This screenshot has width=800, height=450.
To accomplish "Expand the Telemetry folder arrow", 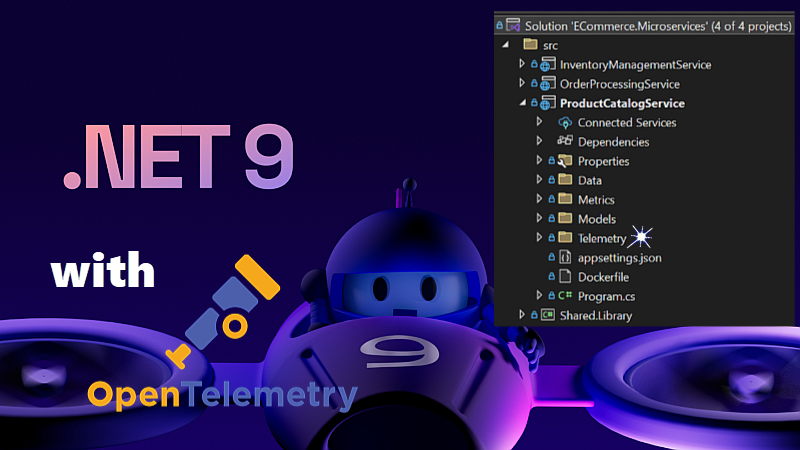I will coord(539,238).
